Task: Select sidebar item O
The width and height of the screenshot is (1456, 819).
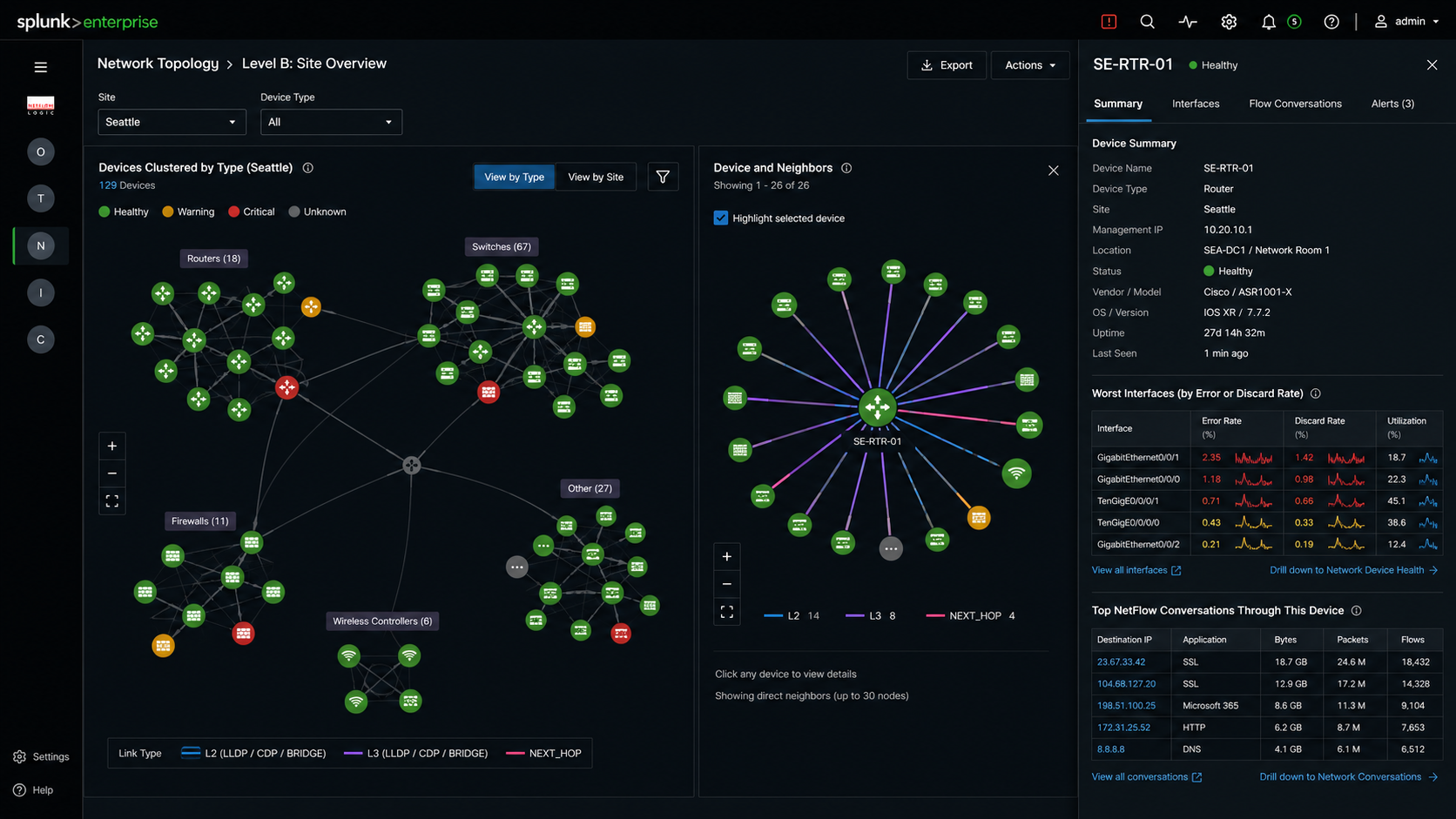Action: (x=40, y=151)
